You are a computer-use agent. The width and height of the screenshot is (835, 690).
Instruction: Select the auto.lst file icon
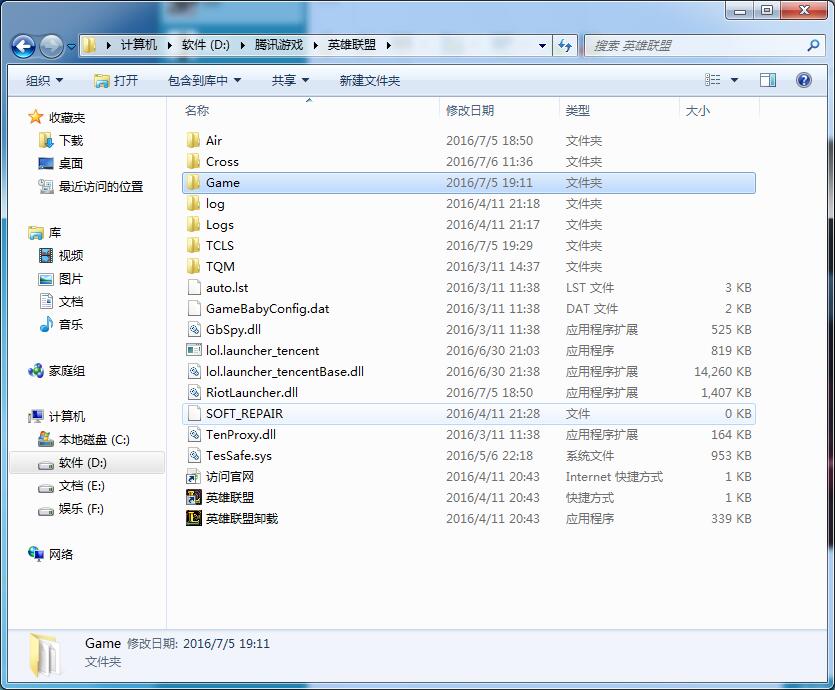pos(194,288)
